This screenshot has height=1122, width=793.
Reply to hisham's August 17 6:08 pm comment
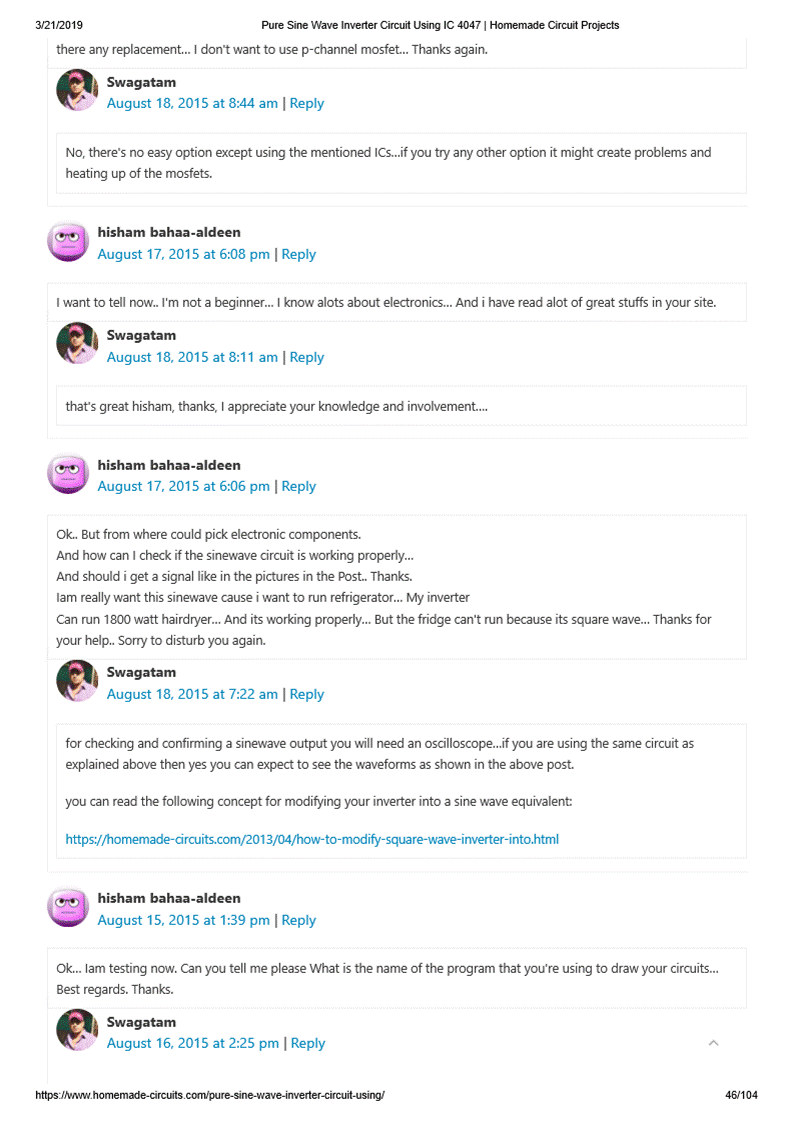[299, 254]
